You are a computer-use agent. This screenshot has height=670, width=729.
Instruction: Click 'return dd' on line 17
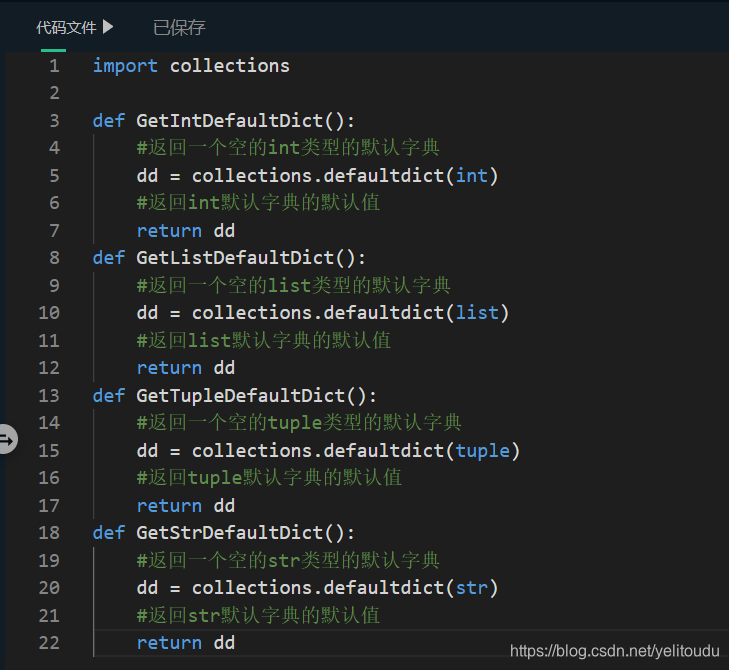click(186, 505)
